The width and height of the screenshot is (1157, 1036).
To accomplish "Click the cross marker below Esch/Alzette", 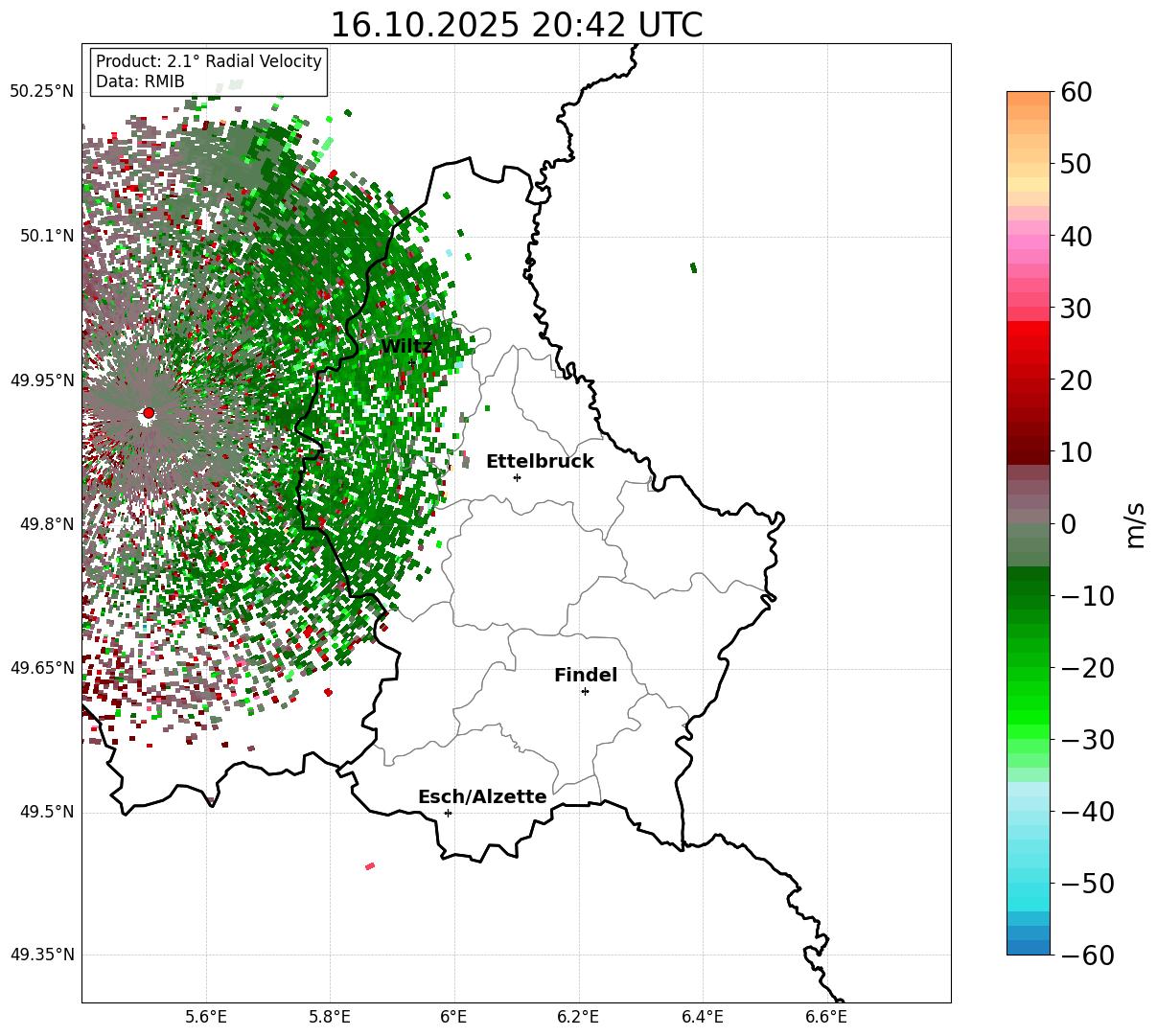I will (448, 813).
